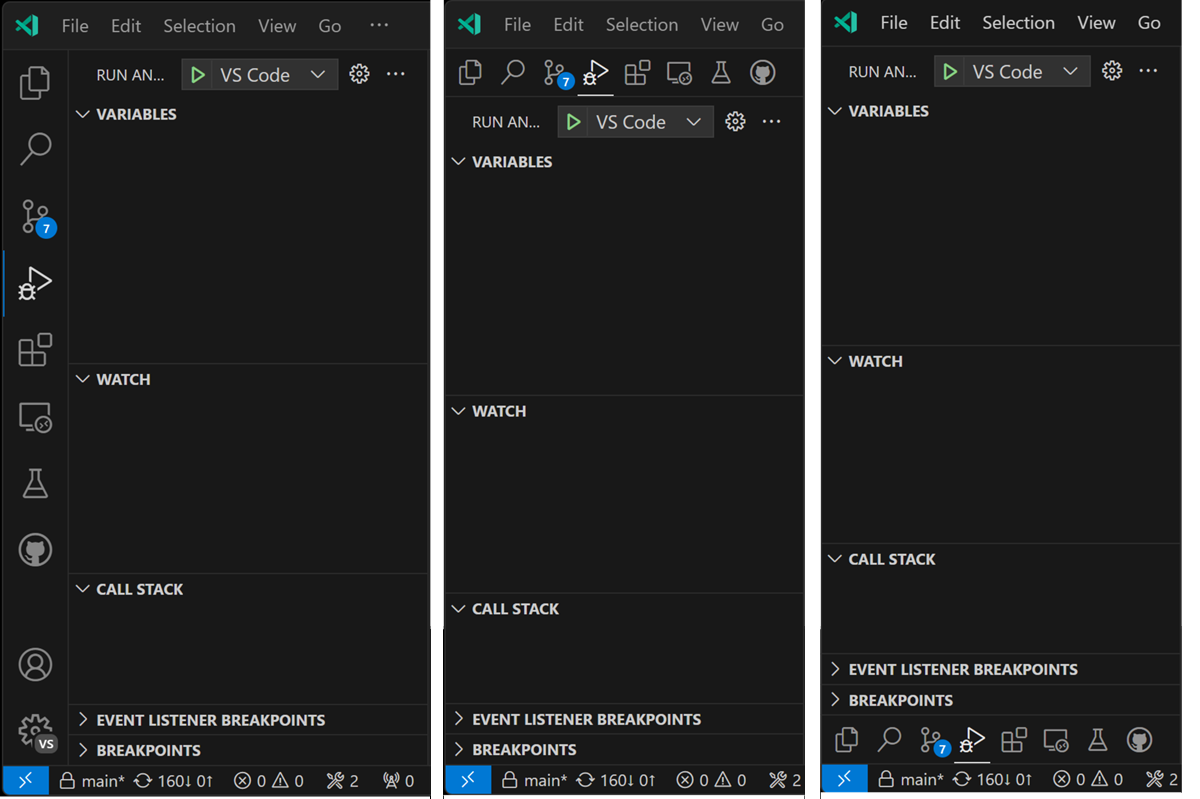Click the errors and warnings status indicator
This screenshot has height=799, width=1200.
[268, 780]
